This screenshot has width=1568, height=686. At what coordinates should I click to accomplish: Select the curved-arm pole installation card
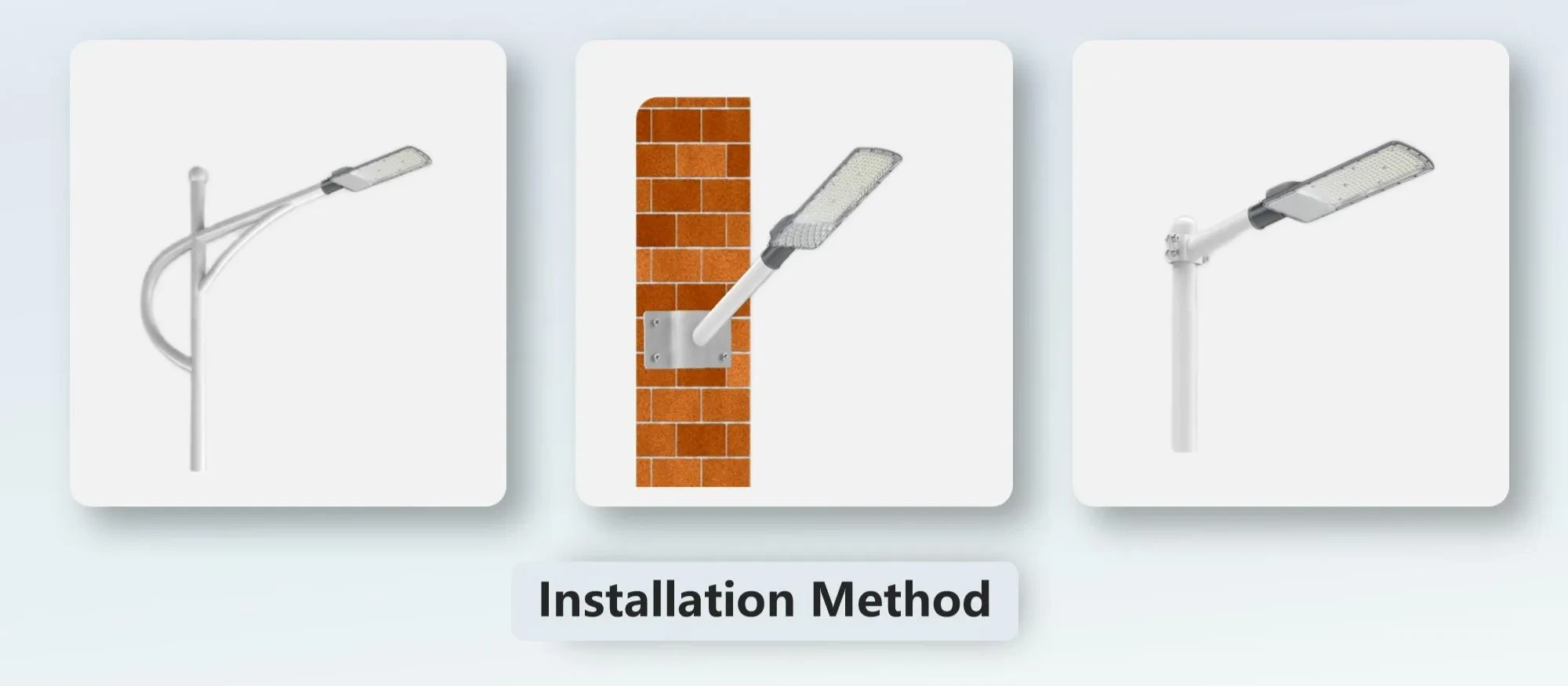pos(288,273)
